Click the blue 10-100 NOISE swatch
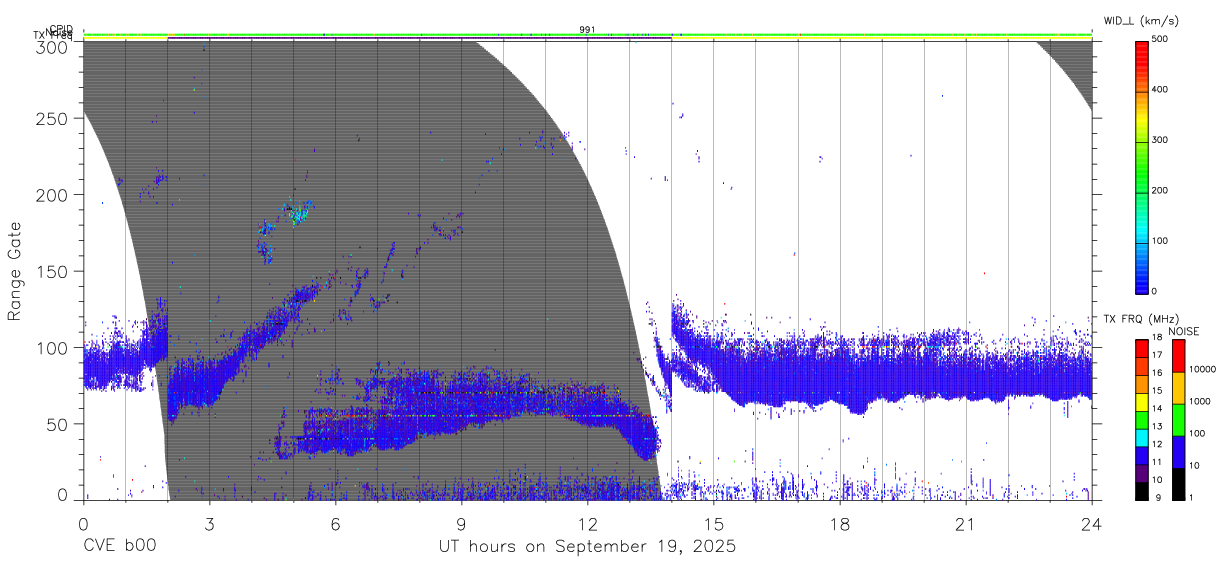The image size is (1228, 567). coord(1177,451)
